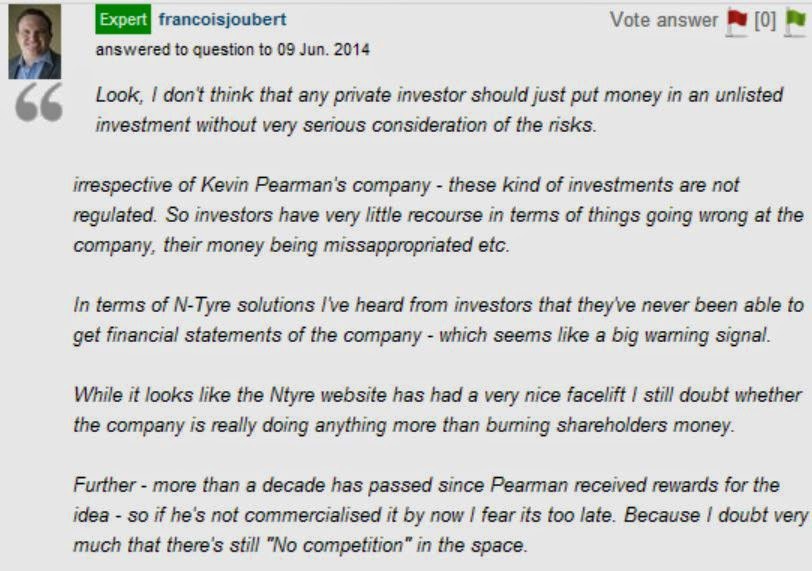Image resolution: width=812 pixels, height=571 pixels.
Task: Click the green Expert badge
Action: tap(123, 20)
